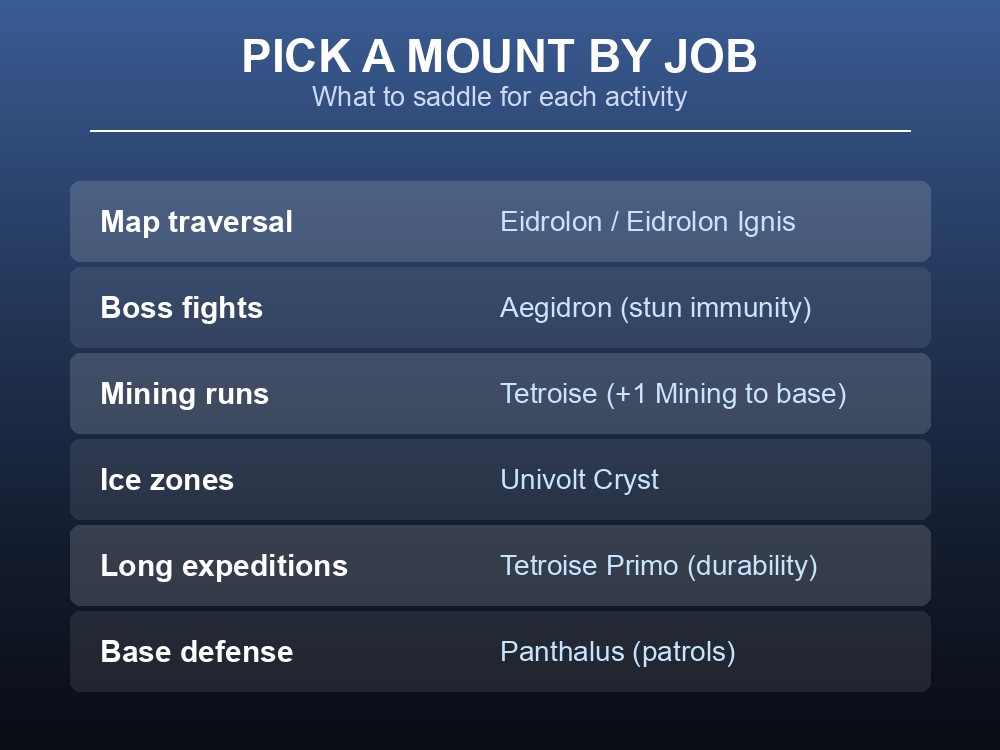Screen dimensions: 1000x750
Task: Click Panthalus (patrols) entry
Action: 617,652
